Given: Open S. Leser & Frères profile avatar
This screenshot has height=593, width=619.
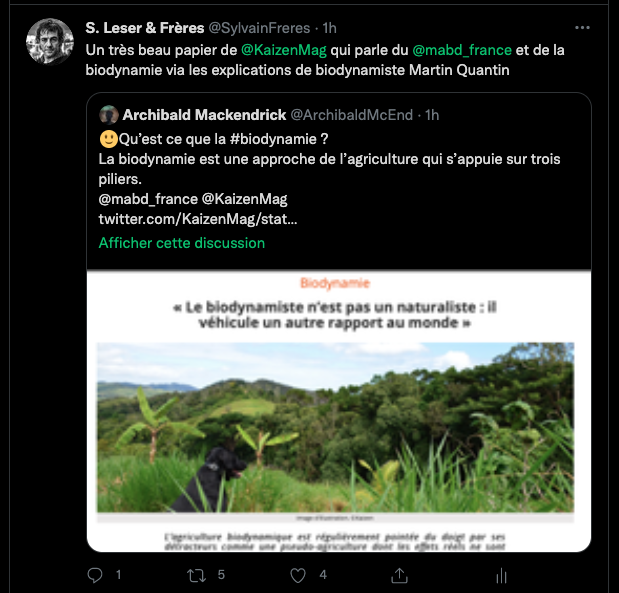Looking at the screenshot, I should click(50, 41).
